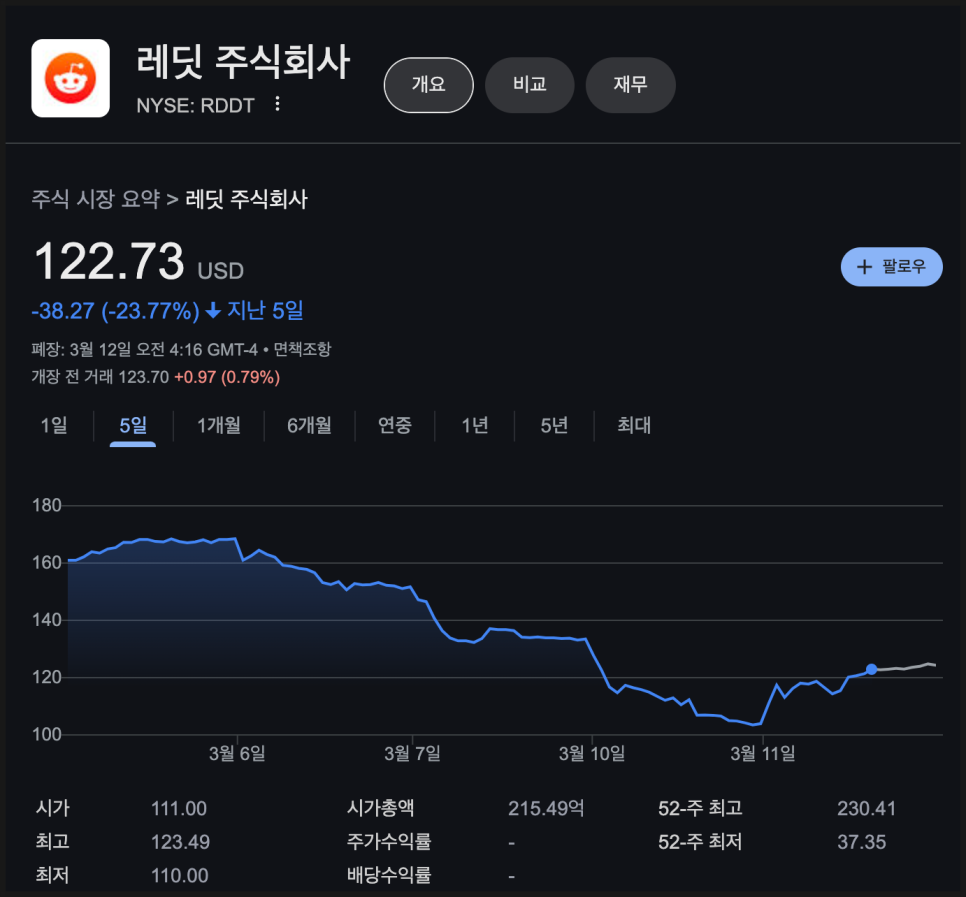
Task: Click pre-market value 123.70
Action: (x=144, y=377)
